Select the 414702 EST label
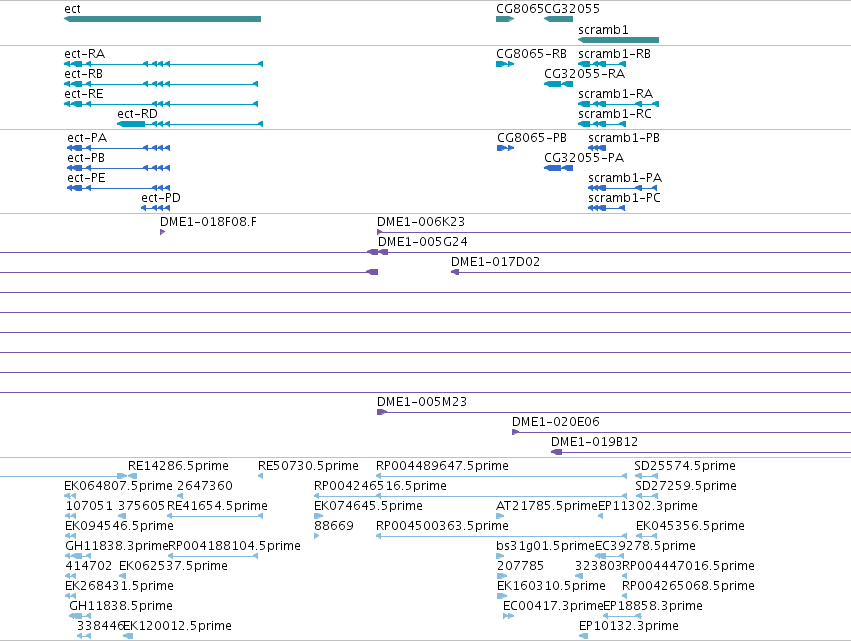Image resolution: width=851 pixels, height=641 pixels. click(88, 567)
